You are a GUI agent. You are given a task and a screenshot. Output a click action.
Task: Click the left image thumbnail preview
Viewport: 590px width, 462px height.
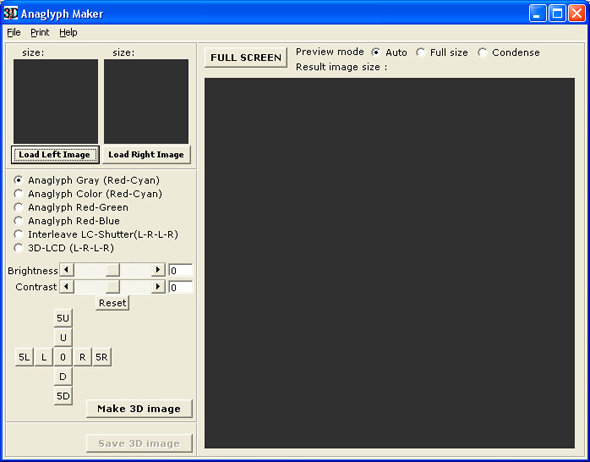[x=56, y=101]
